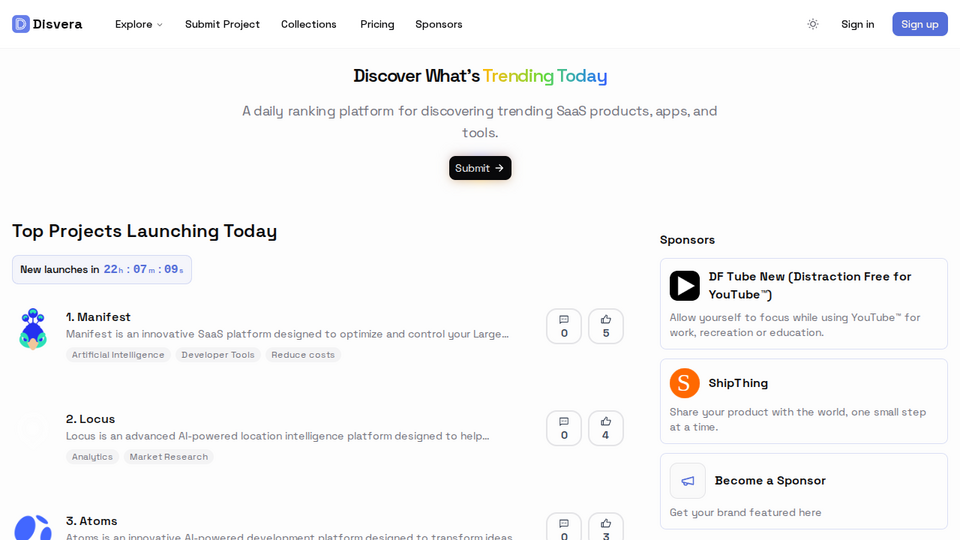960x540 pixels.
Task: Expand the Explore dropdown menu
Action: (138, 24)
